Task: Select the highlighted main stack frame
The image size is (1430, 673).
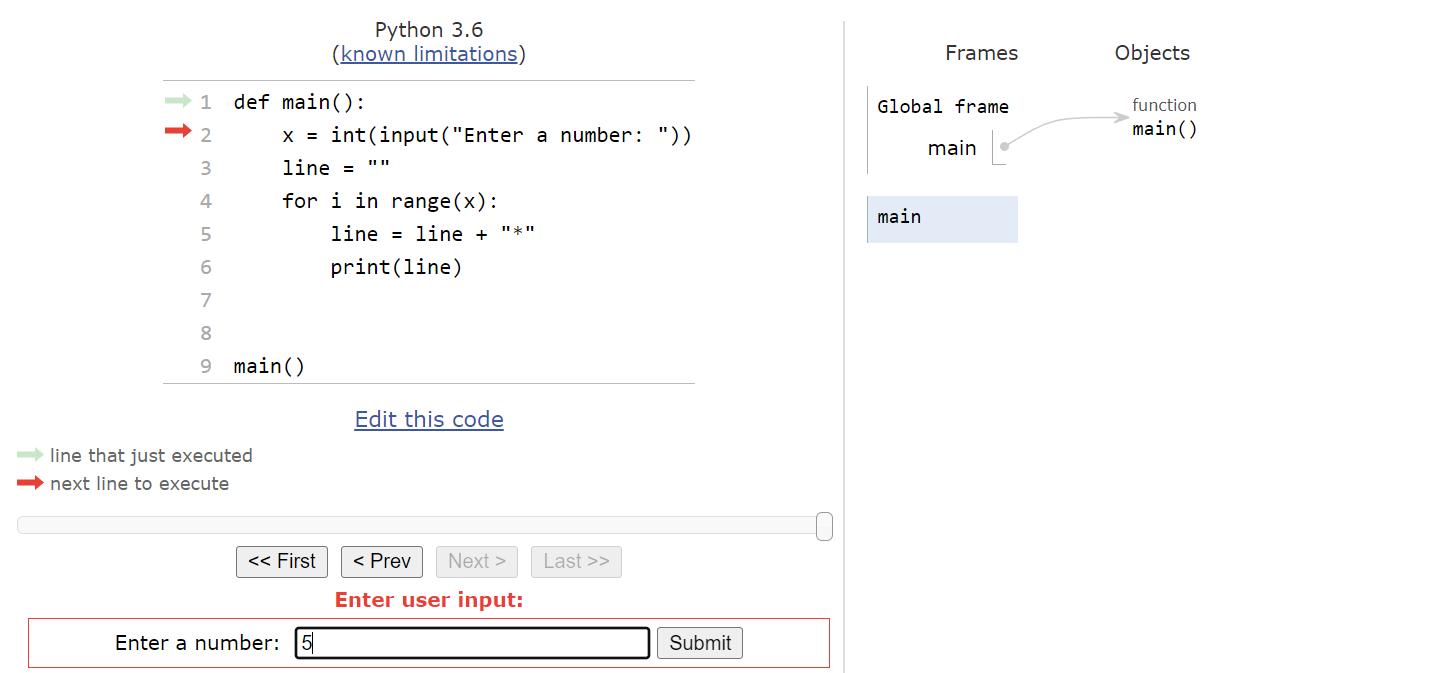Action: (942, 218)
